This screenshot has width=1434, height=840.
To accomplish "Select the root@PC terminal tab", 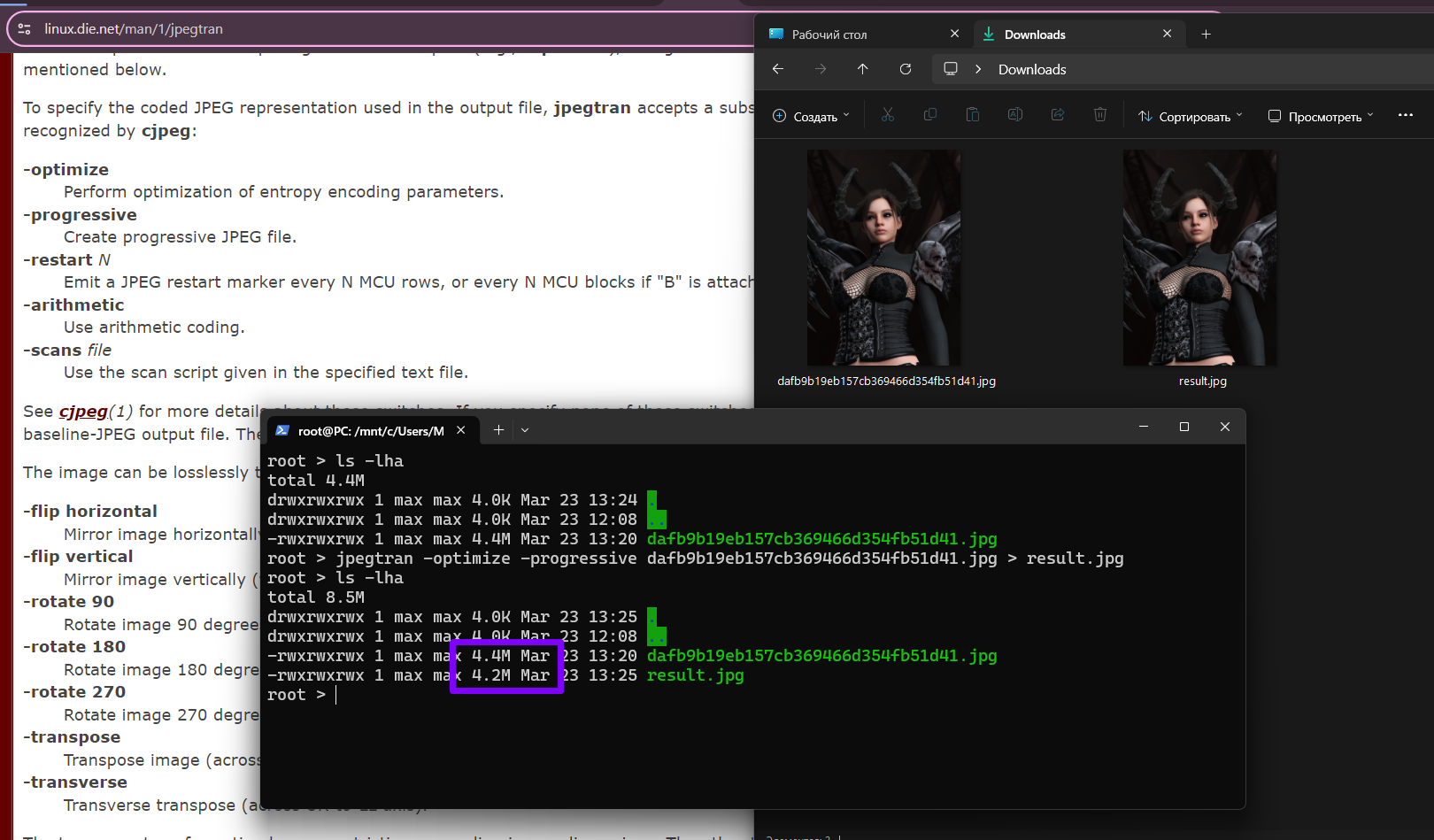I will point(370,431).
